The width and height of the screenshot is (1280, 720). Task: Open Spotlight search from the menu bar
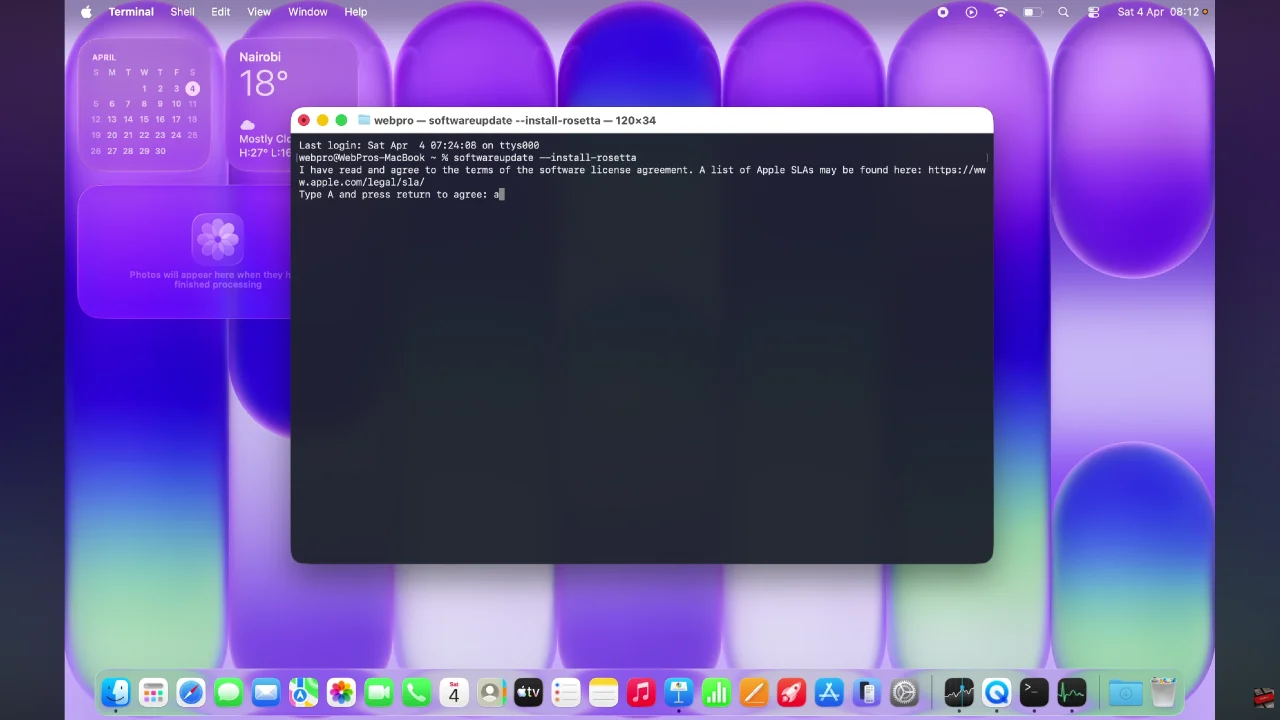(1063, 12)
